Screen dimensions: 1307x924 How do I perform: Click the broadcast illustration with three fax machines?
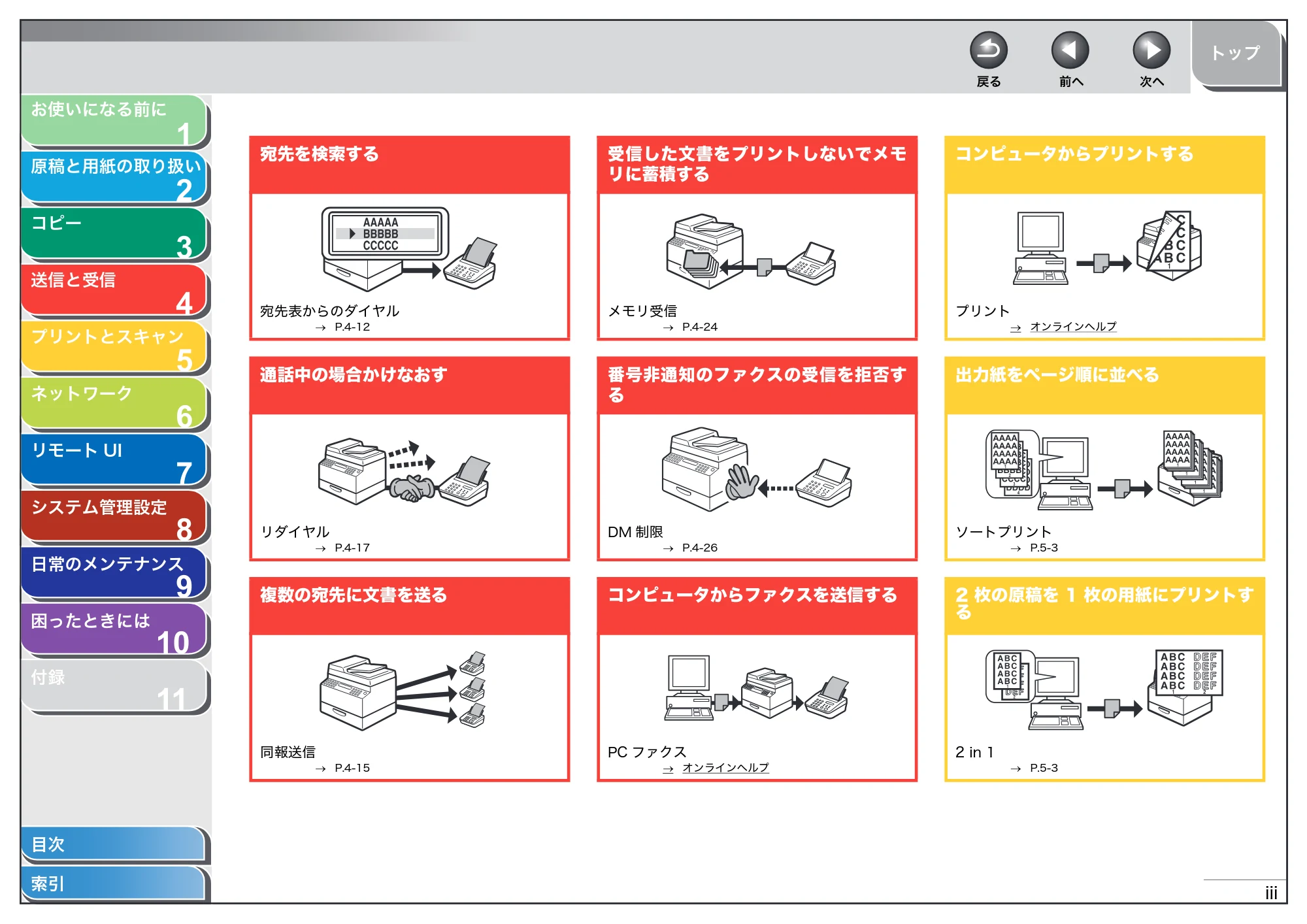[403, 691]
